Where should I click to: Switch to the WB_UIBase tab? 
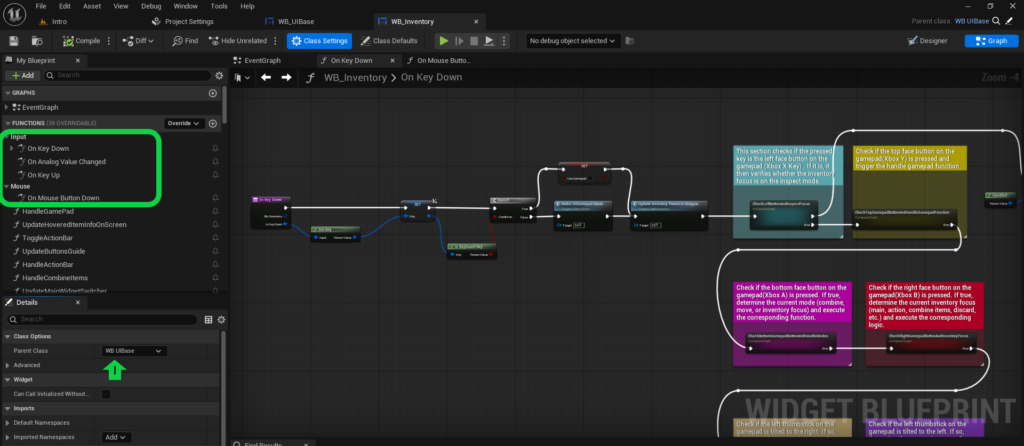click(287, 22)
